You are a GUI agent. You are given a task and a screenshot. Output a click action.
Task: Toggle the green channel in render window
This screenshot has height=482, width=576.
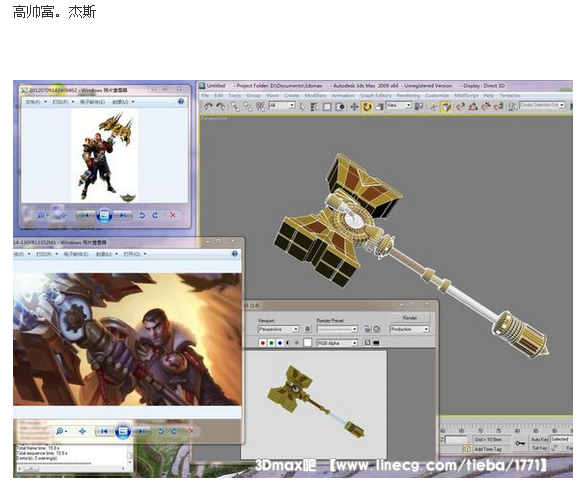pyautogui.click(x=271, y=343)
